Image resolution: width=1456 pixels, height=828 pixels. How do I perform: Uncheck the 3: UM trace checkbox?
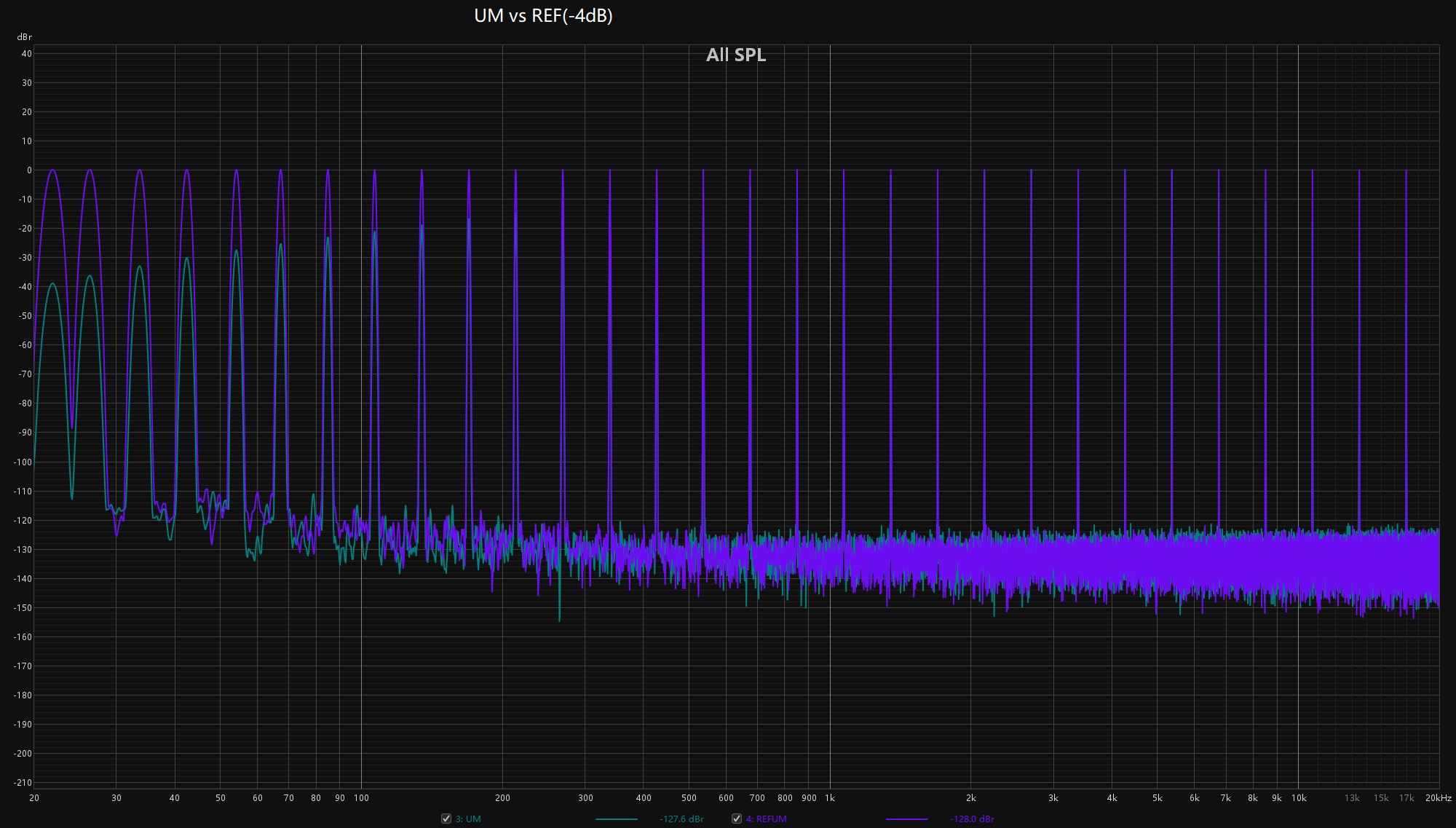click(x=446, y=819)
